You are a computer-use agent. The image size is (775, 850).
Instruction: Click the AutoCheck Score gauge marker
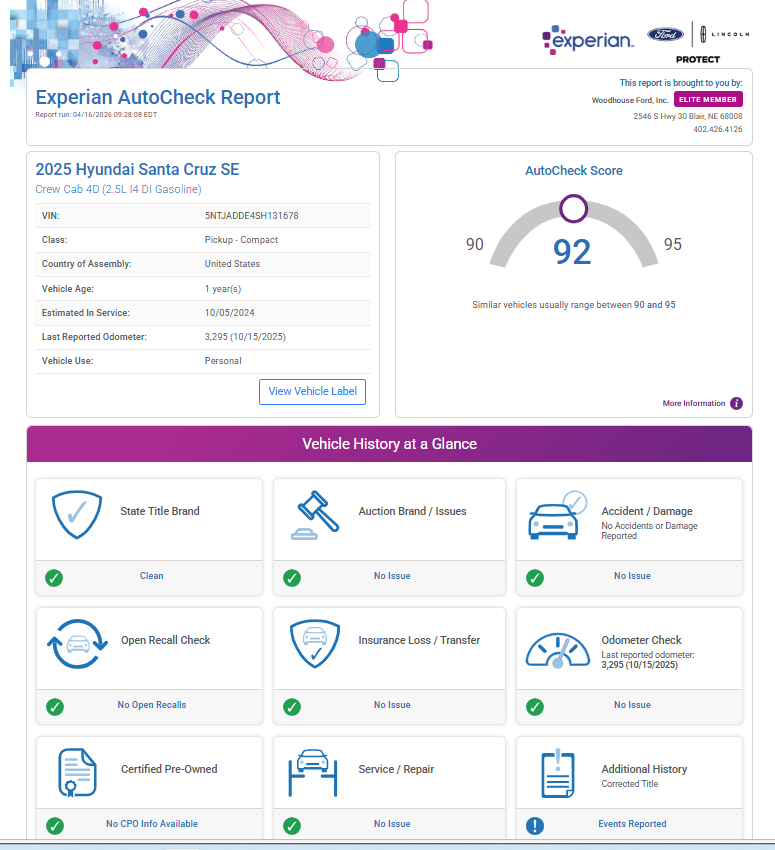click(573, 209)
